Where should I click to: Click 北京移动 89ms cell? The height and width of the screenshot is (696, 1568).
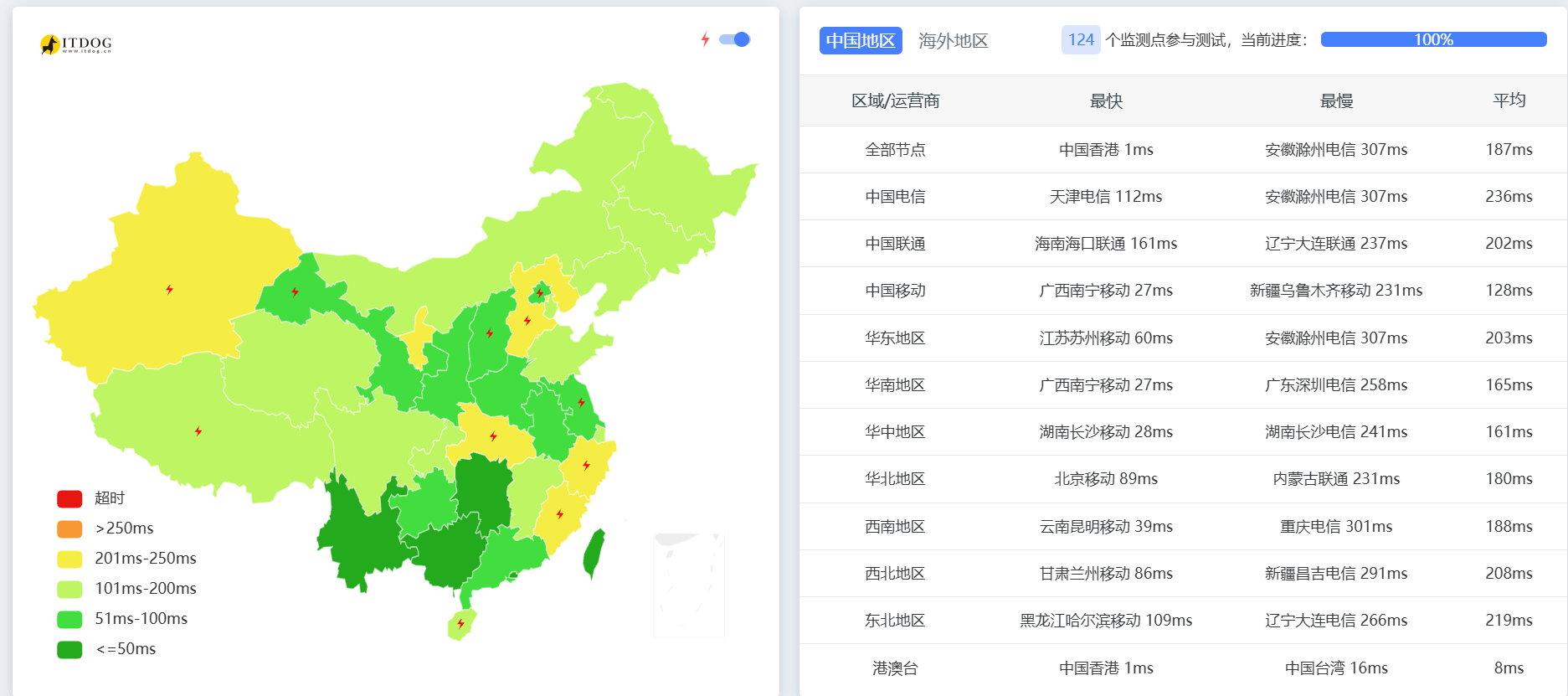[1106, 478]
